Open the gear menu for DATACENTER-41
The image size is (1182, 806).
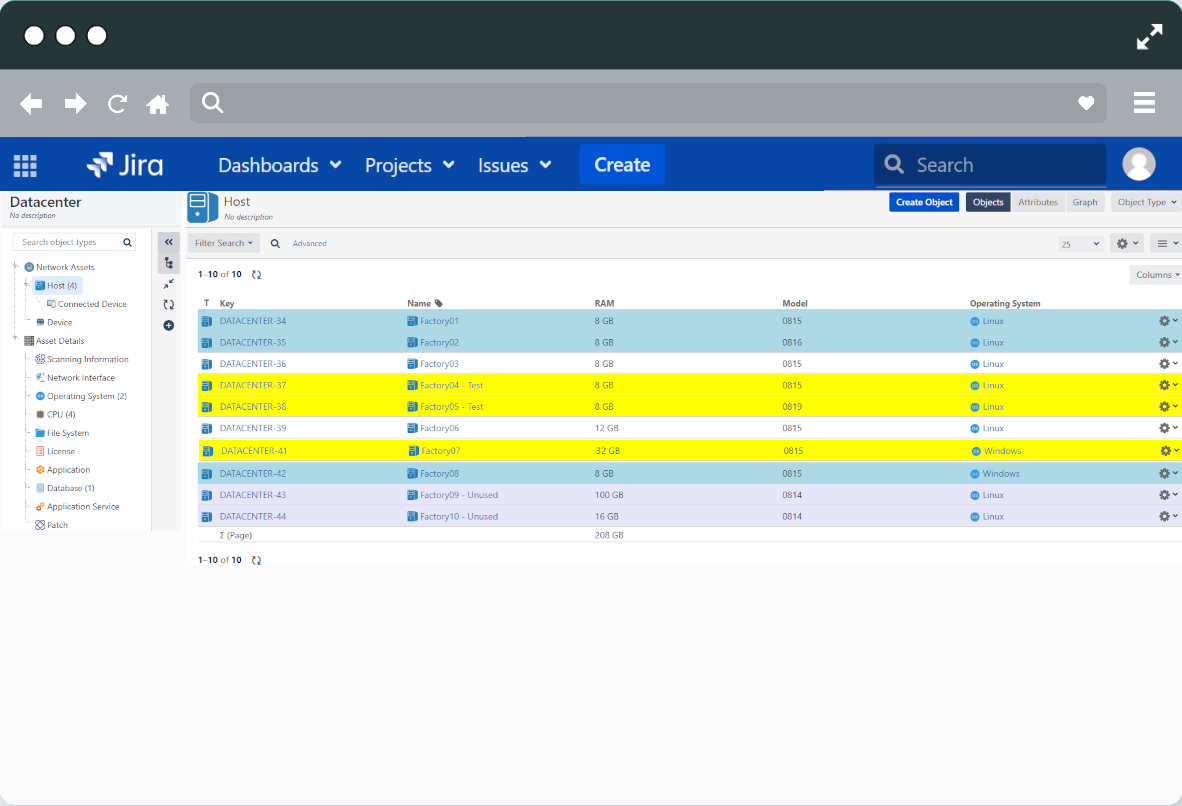coord(1169,451)
